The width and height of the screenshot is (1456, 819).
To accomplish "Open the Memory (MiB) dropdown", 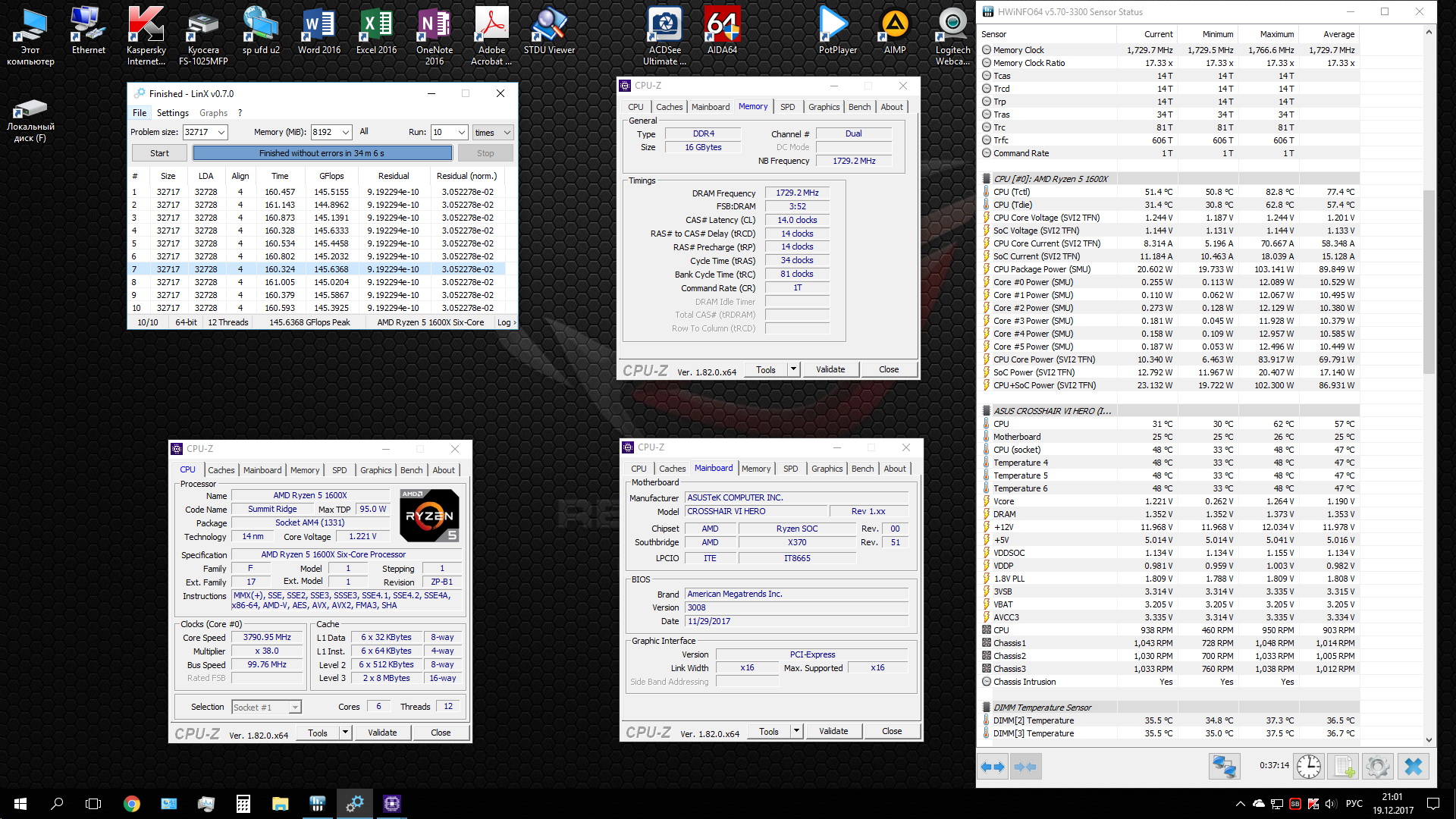I will [x=346, y=133].
